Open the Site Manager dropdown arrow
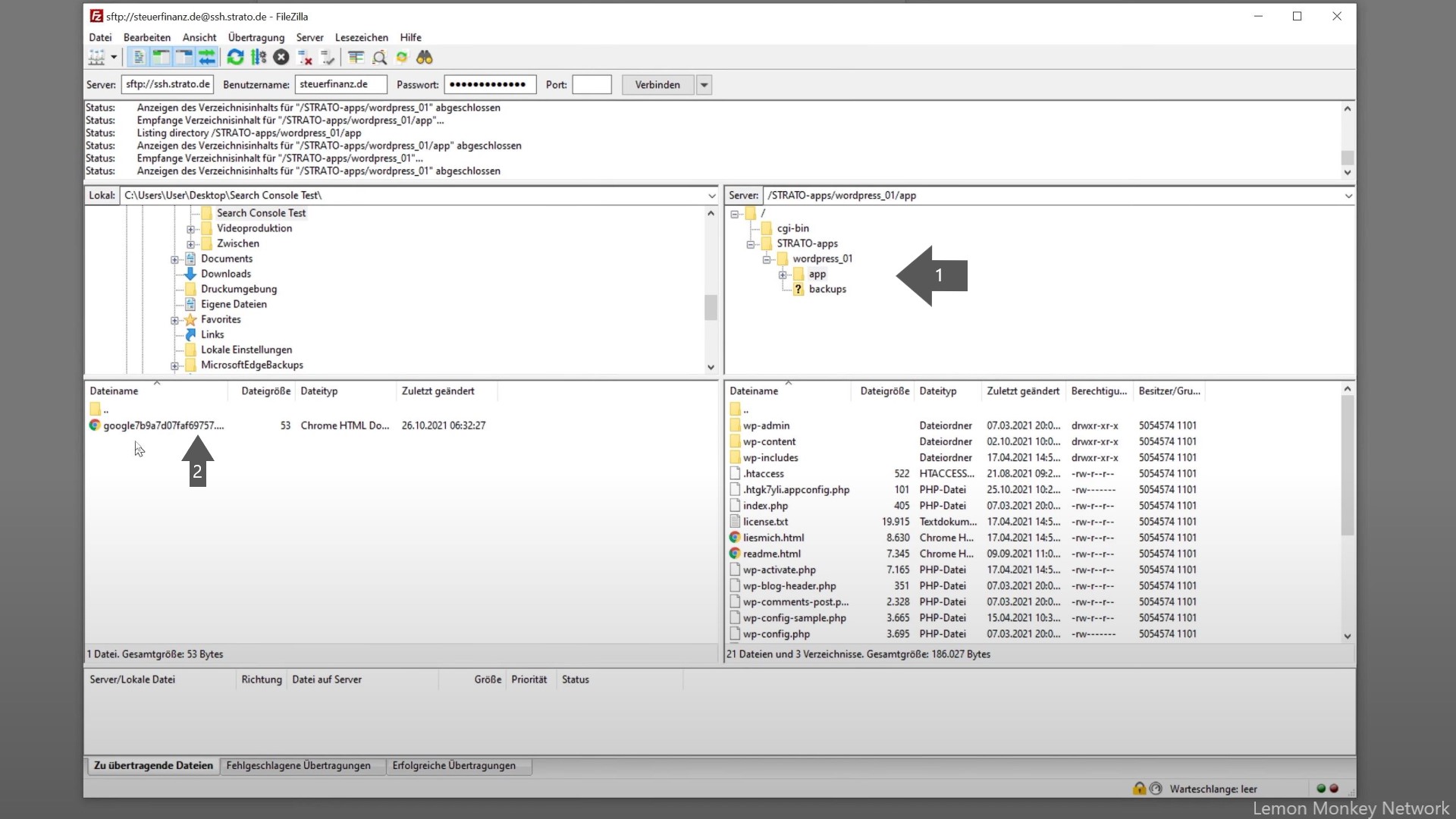Screen dimensions: 1456x819 click(x=114, y=57)
